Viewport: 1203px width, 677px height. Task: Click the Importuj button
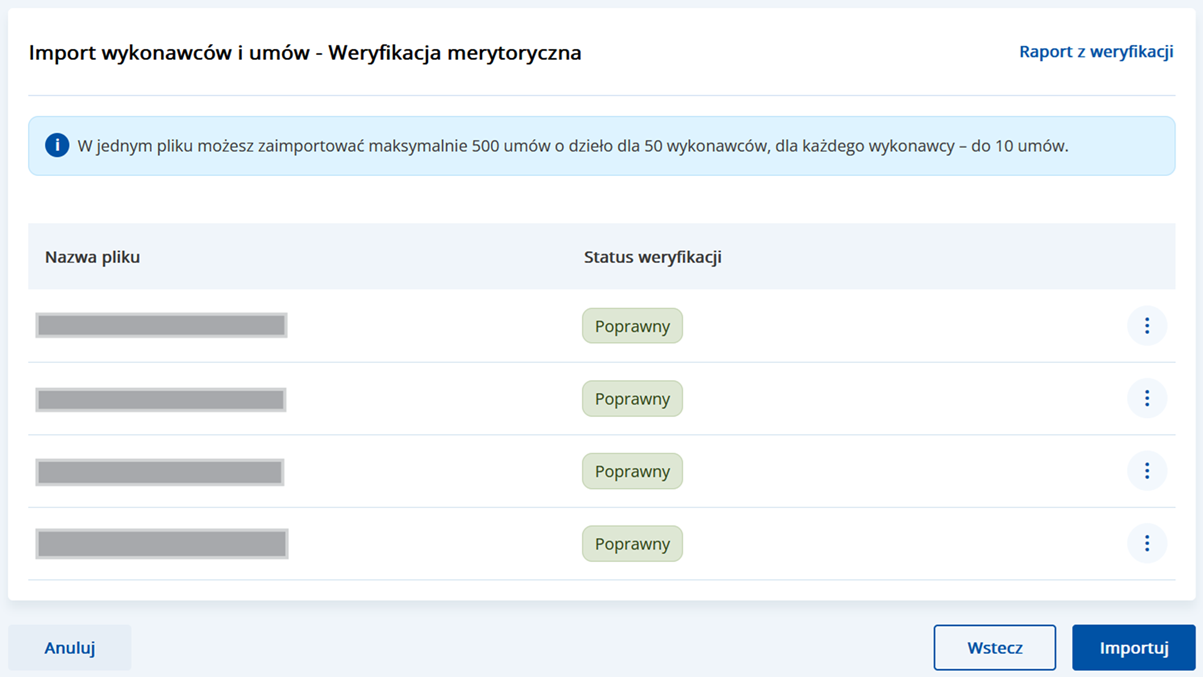coord(1133,648)
